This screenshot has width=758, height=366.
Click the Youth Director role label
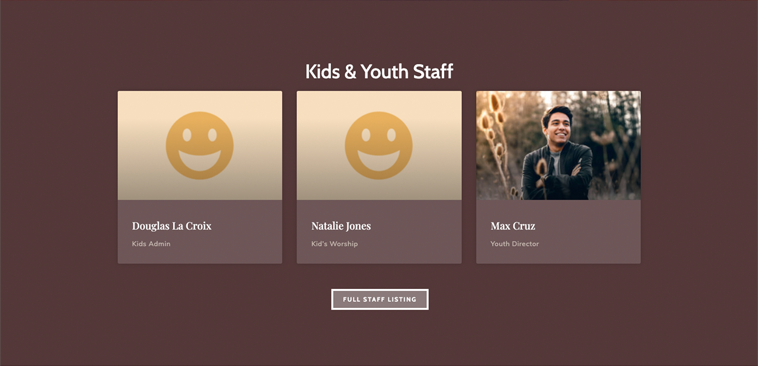(x=515, y=244)
